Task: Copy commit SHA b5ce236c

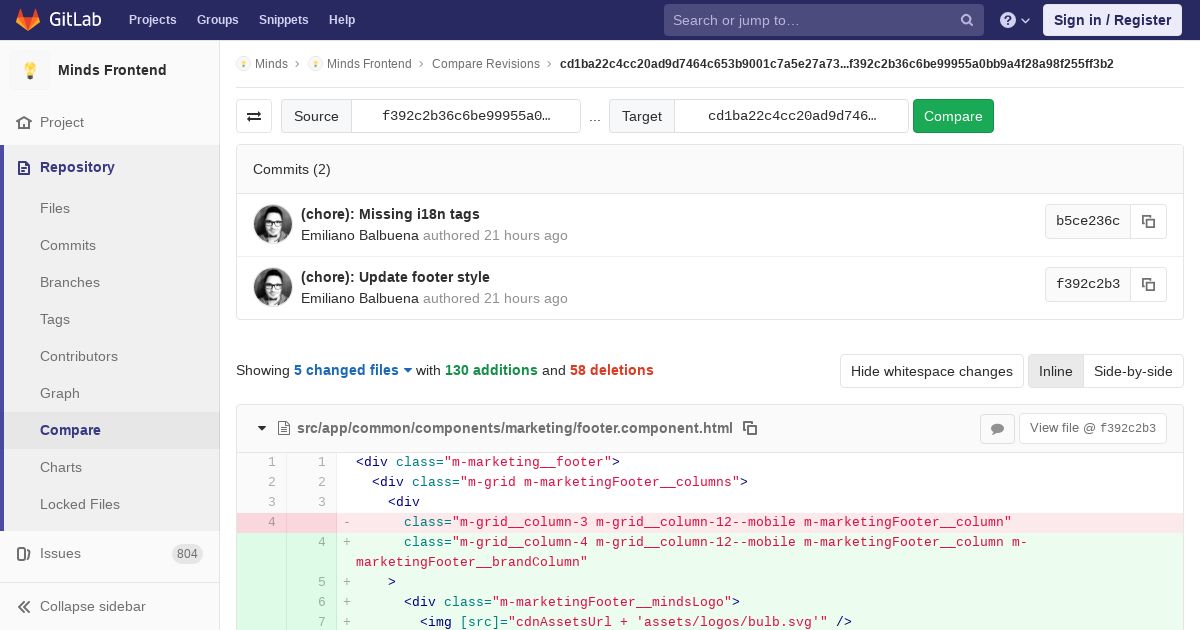Action: point(1148,221)
